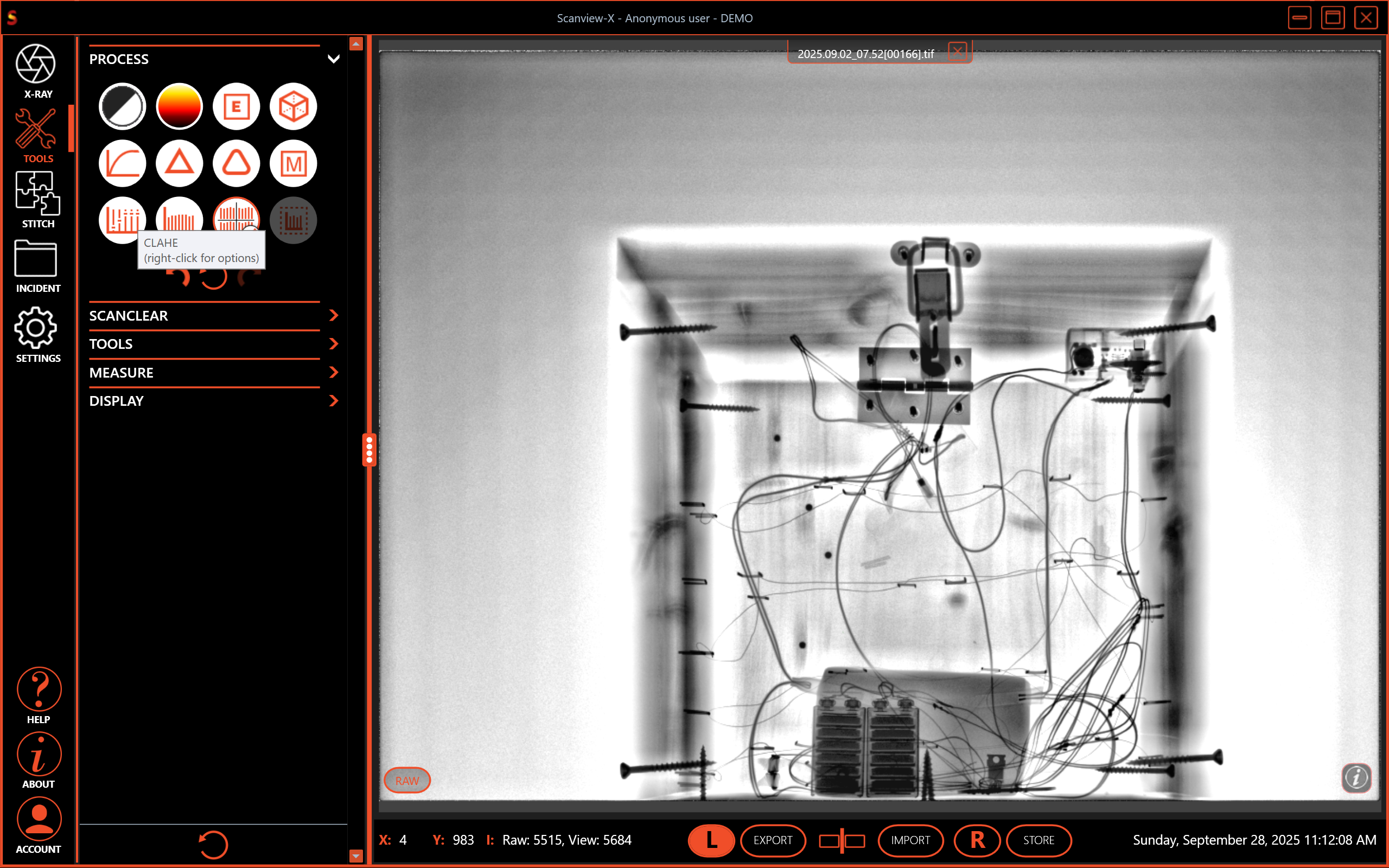Click the 3D cube process icon
This screenshot has height=868, width=1389.
[293, 107]
